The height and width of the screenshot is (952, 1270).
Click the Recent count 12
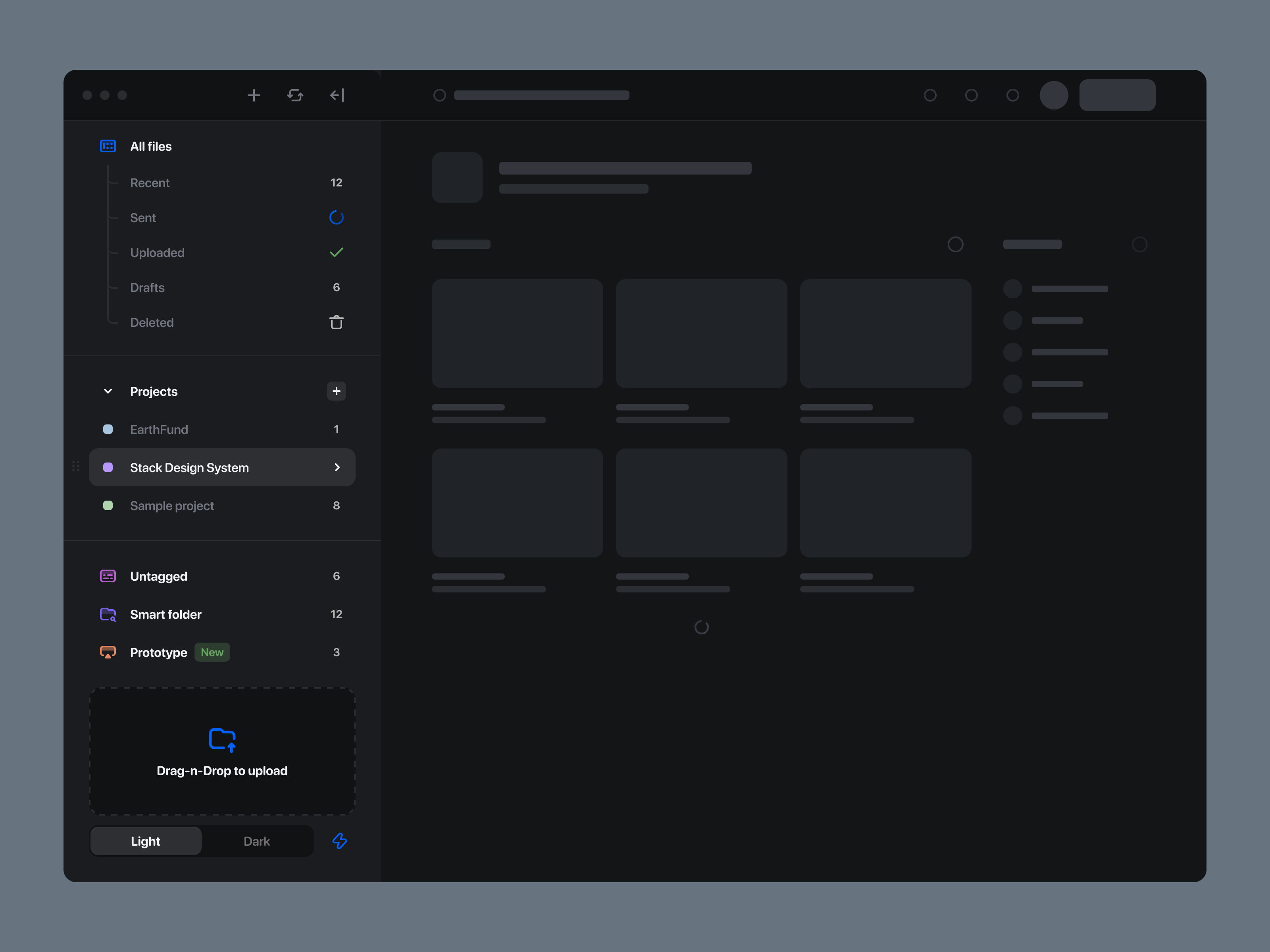tap(337, 182)
